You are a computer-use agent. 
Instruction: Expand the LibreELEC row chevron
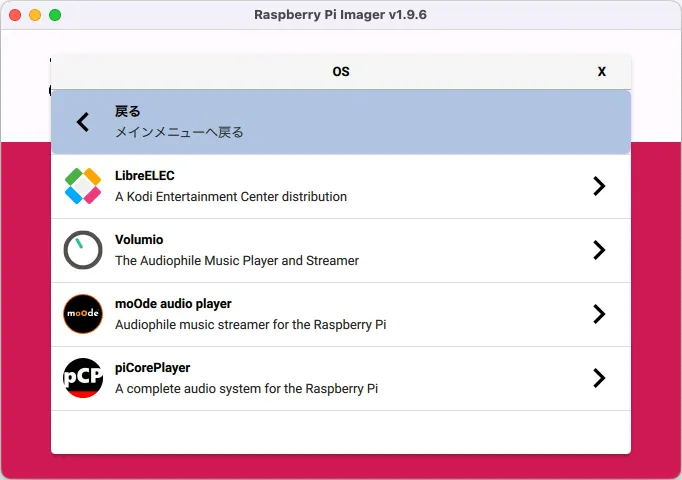tap(599, 186)
